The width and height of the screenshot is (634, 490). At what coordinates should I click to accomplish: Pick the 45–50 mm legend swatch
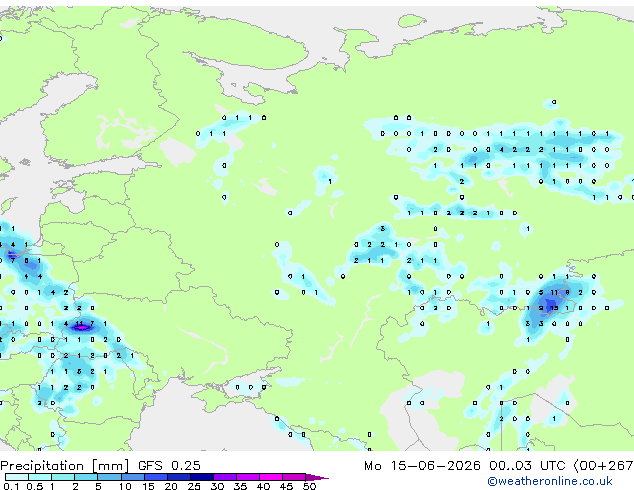point(294,477)
